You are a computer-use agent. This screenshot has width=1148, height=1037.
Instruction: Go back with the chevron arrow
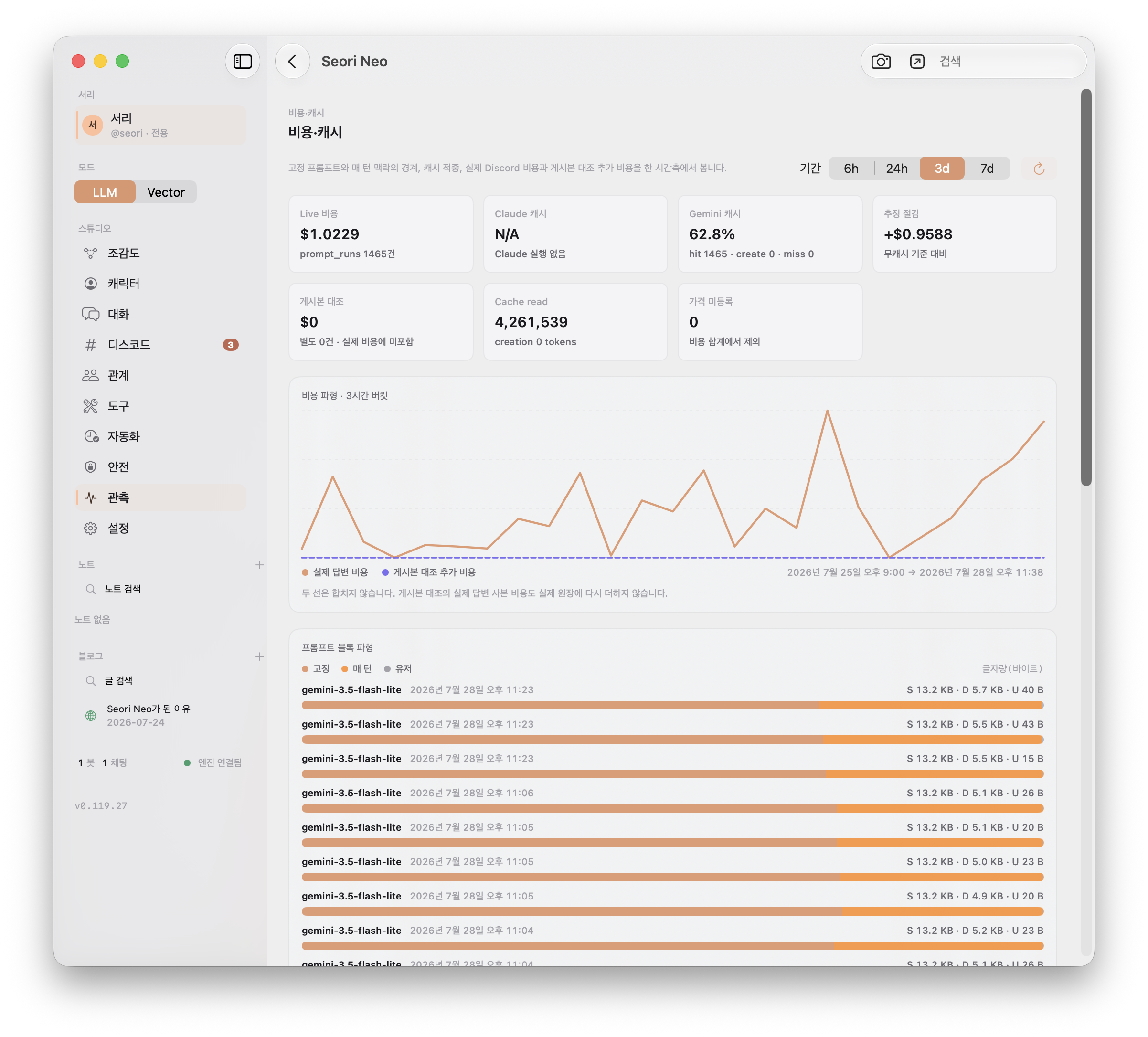click(x=292, y=62)
